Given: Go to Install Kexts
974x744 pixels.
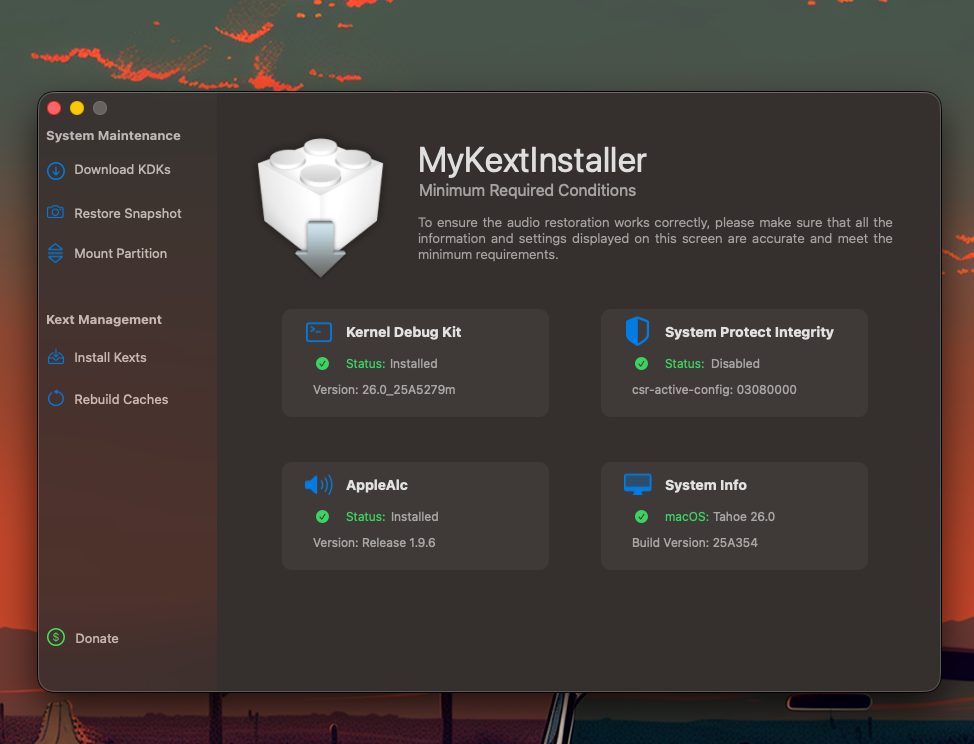Looking at the screenshot, I should point(111,358).
